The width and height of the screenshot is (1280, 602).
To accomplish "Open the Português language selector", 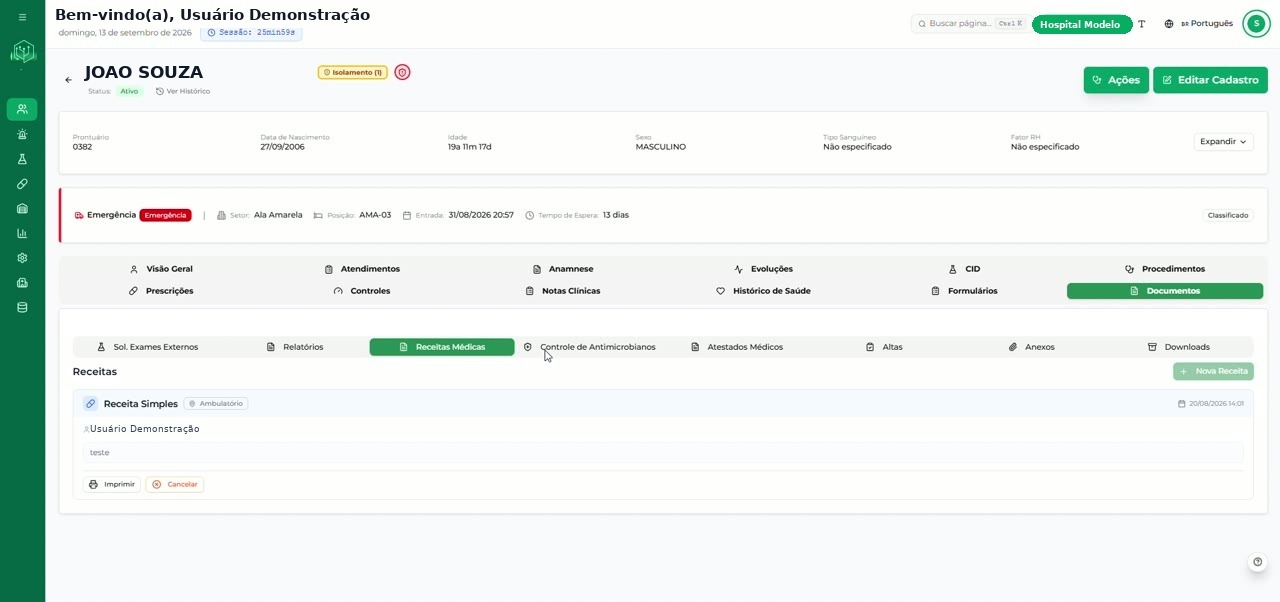I will 1206,24.
